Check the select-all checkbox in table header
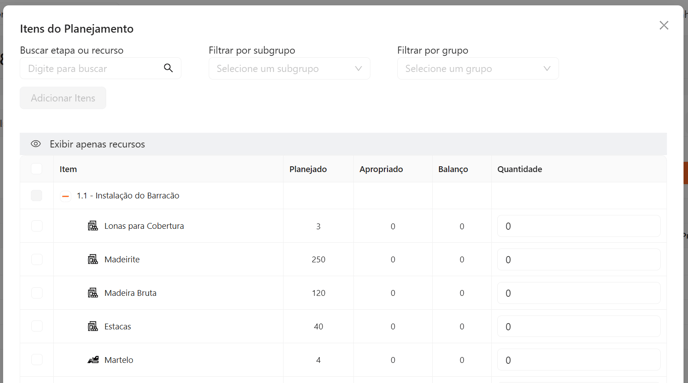688x383 pixels. pos(36,169)
